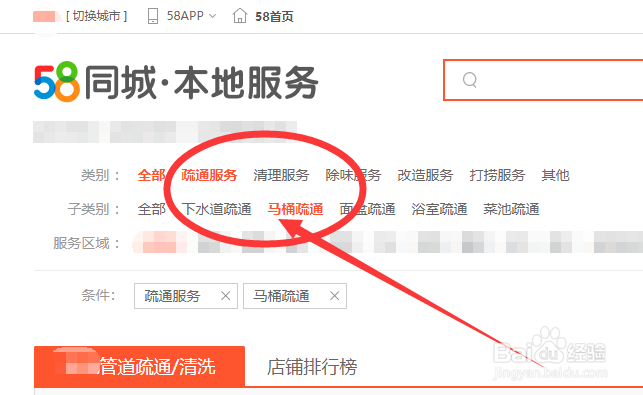Select the 疏通服务 category

click(x=209, y=176)
